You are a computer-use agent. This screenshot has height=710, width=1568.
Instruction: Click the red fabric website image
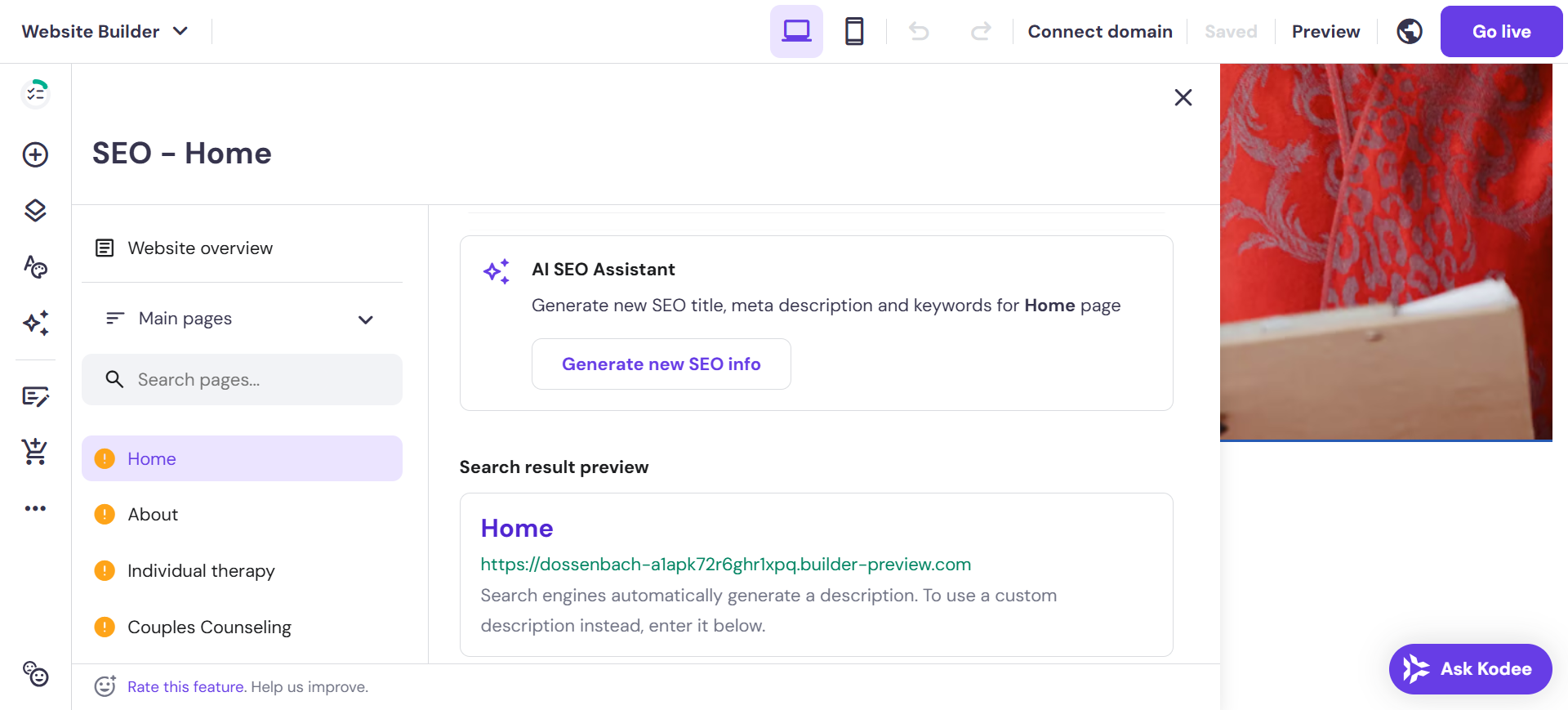click(1386, 252)
